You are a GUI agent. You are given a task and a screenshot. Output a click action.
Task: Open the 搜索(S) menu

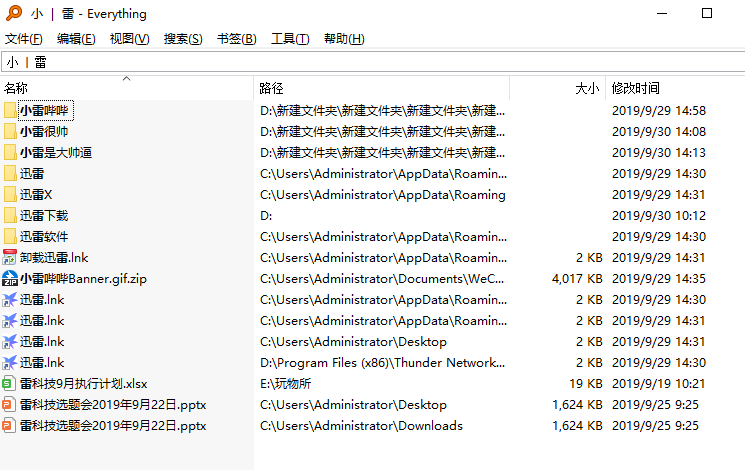coord(183,38)
